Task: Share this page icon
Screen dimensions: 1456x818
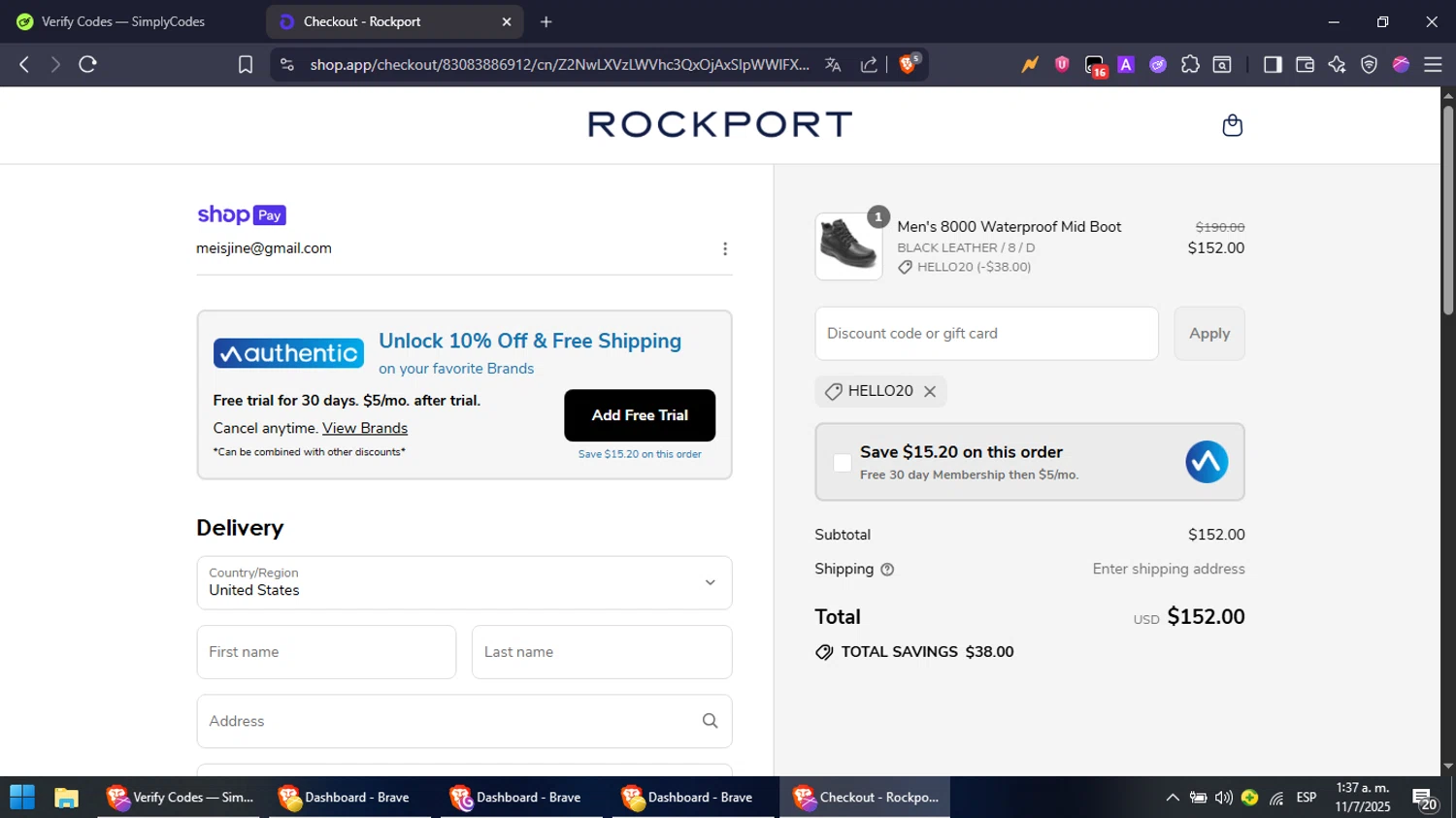Action: (869, 64)
